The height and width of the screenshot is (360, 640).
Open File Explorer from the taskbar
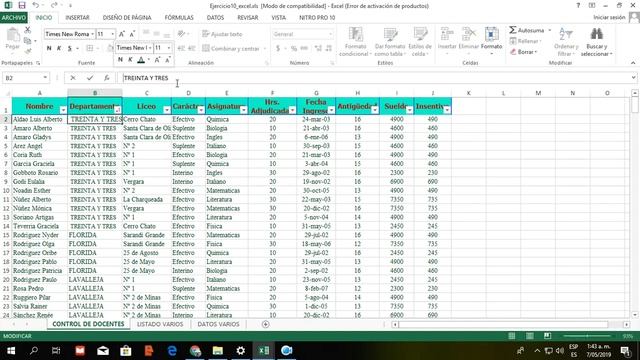(218, 351)
